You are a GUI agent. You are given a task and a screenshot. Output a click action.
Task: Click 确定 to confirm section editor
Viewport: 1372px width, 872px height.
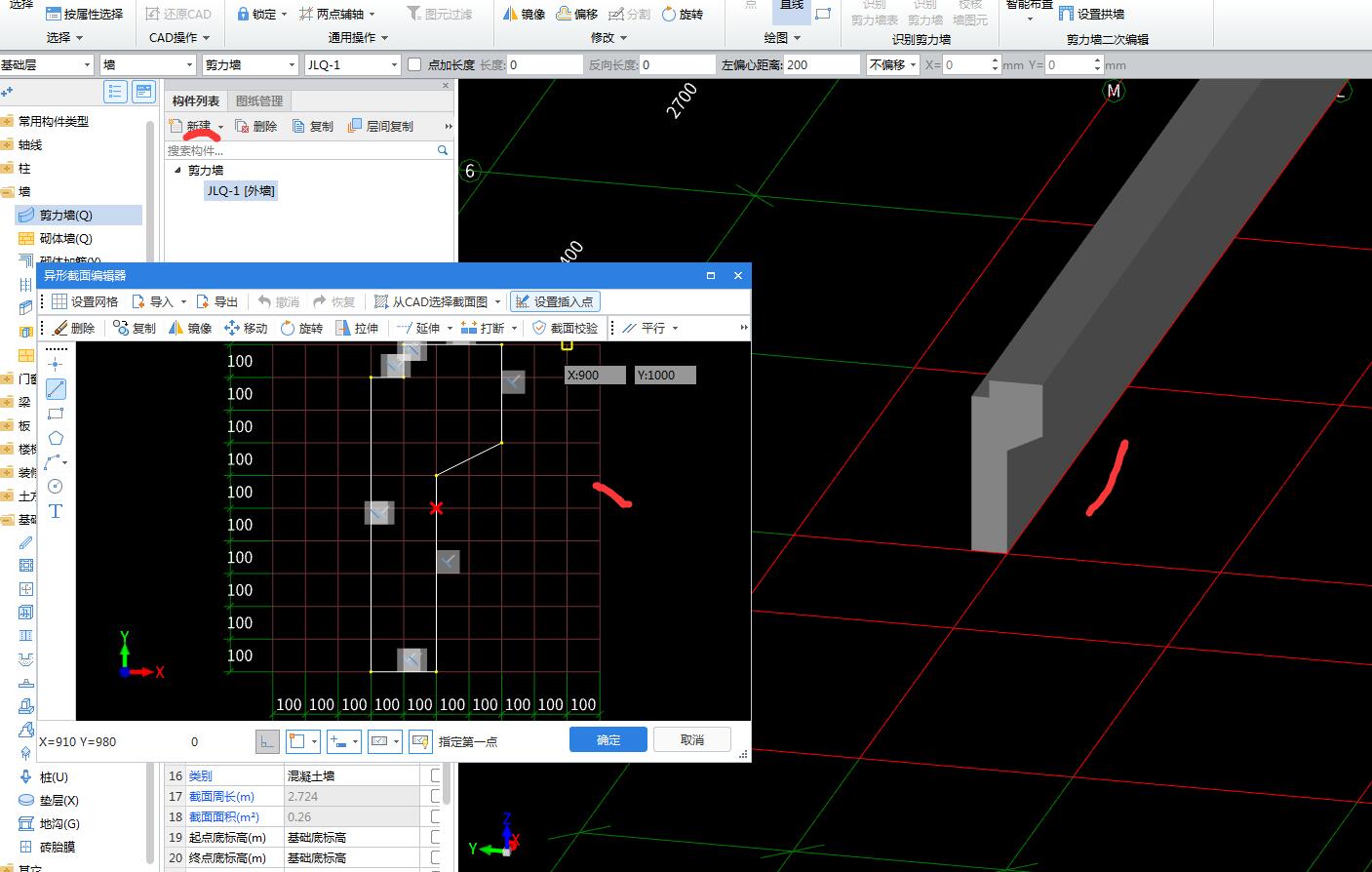(608, 739)
